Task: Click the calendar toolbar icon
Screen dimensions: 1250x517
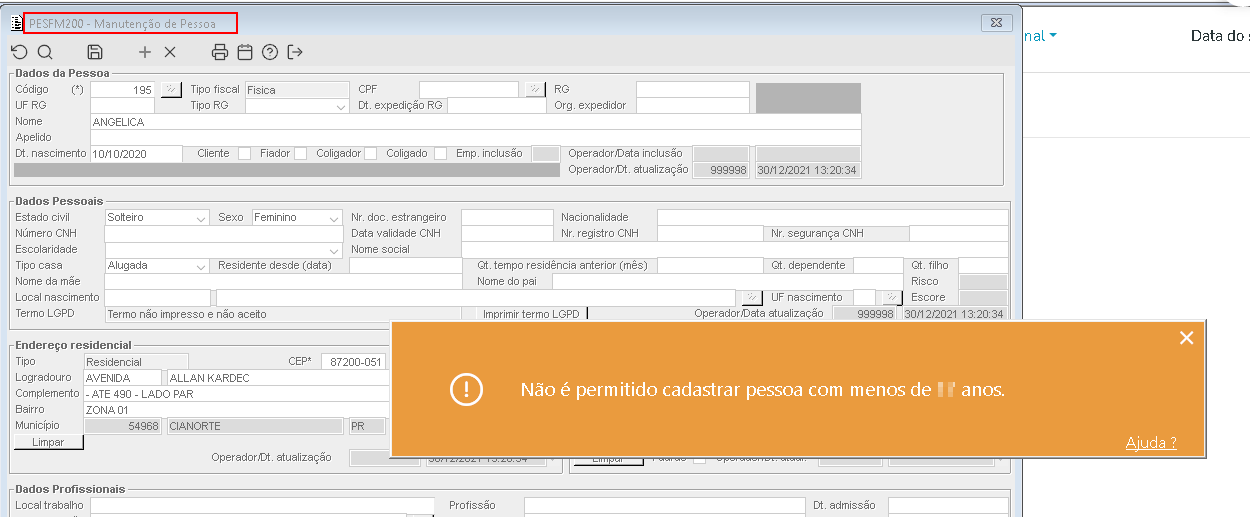Action: (x=245, y=52)
